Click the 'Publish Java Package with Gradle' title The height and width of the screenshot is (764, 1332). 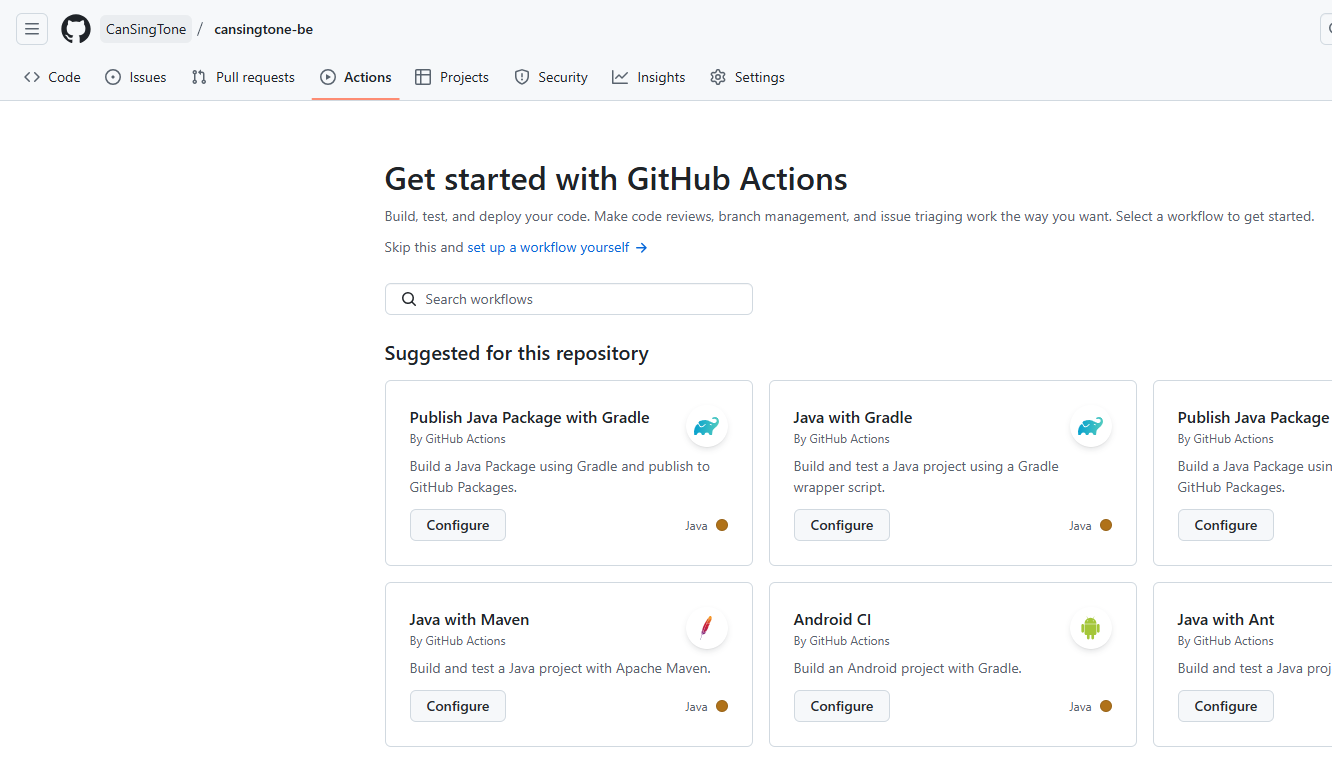click(x=529, y=417)
